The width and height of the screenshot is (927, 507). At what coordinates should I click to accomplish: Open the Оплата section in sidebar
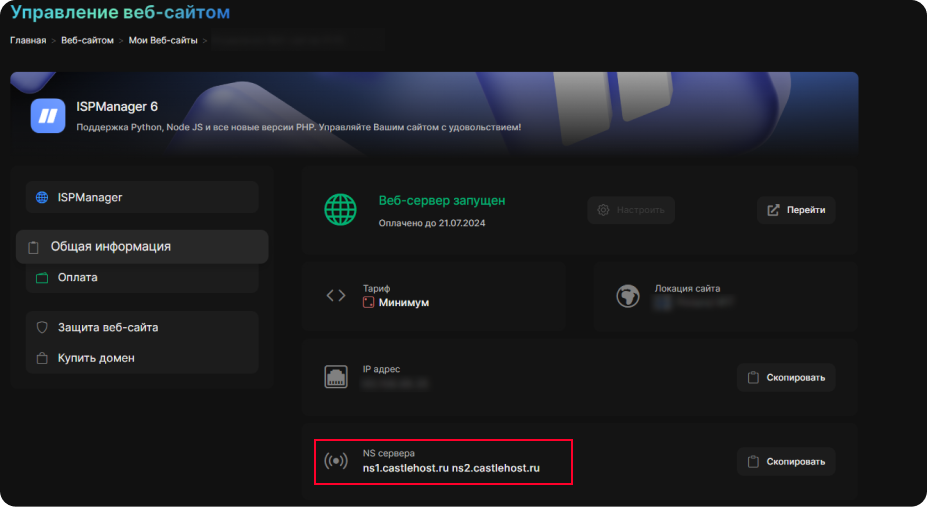[x=78, y=277]
